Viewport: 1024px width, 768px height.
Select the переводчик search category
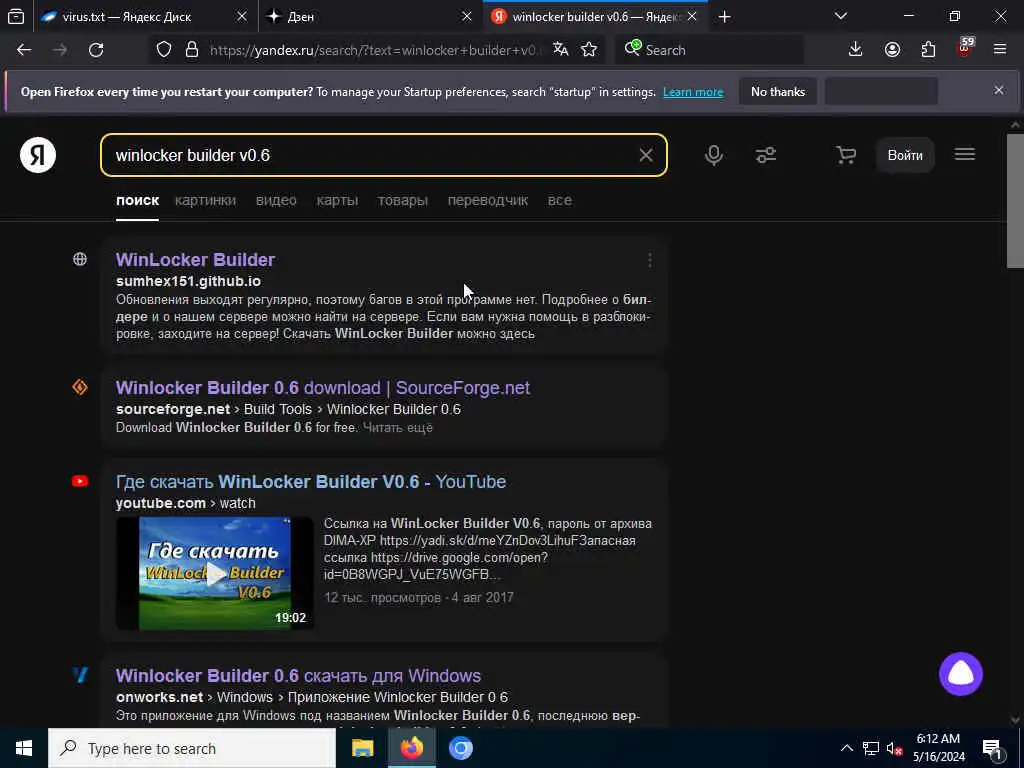tap(488, 200)
